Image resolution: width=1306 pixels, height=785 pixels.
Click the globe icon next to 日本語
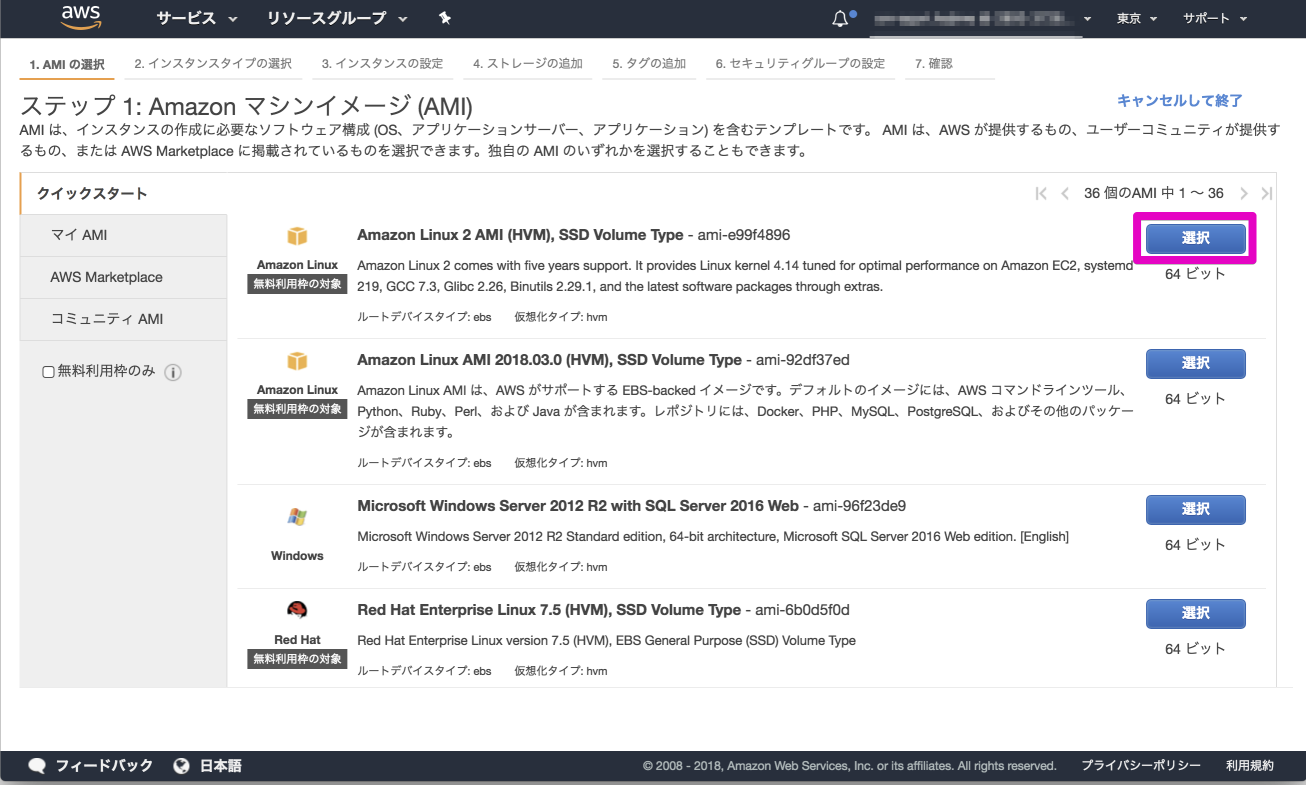pyautogui.click(x=182, y=766)
